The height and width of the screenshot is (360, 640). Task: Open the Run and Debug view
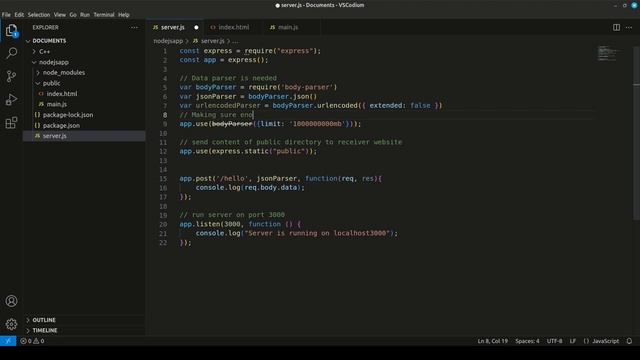tap(11, 100)
